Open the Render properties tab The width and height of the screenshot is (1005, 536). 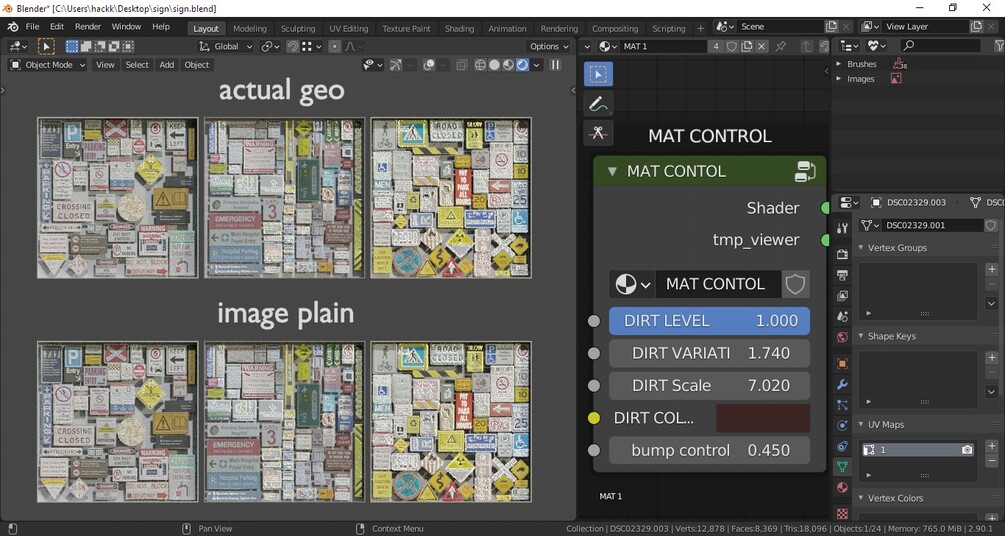click(842, 254)
